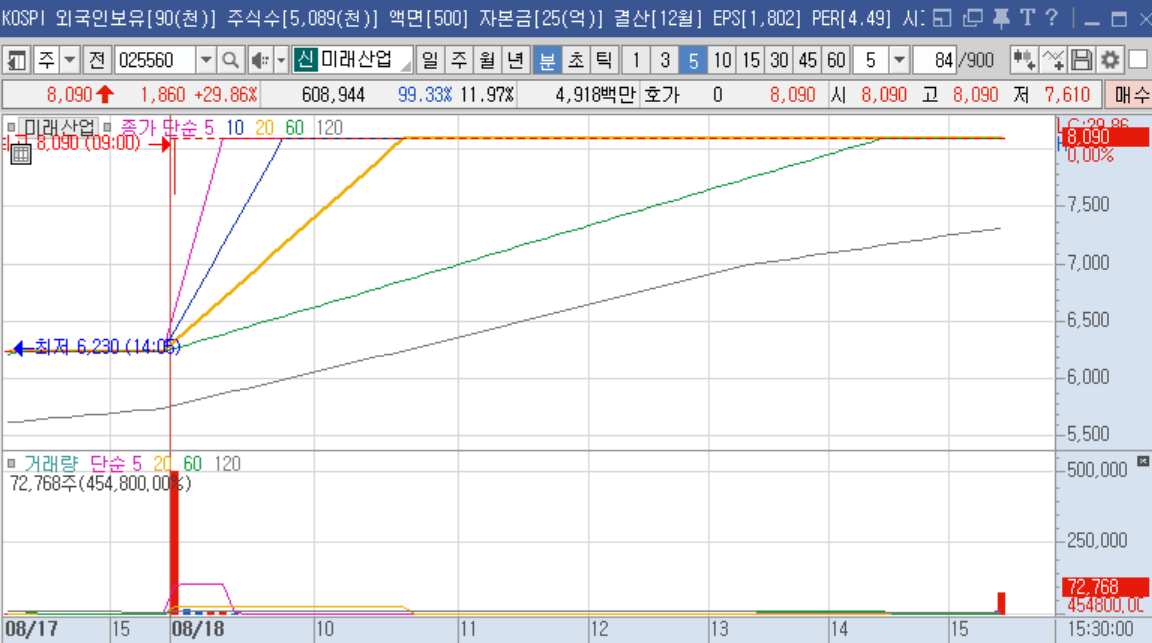Image resolution: width=1152 pixels, height=643 pixels.
Task: Select the 틱 tick period
Action: 604,60
